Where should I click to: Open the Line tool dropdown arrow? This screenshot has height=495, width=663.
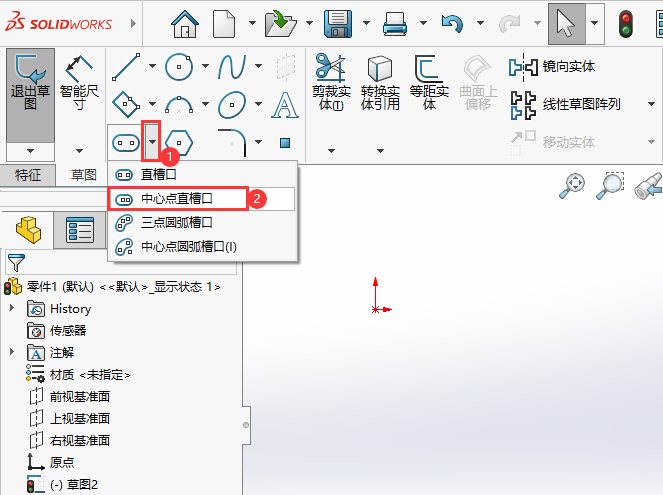152,66
